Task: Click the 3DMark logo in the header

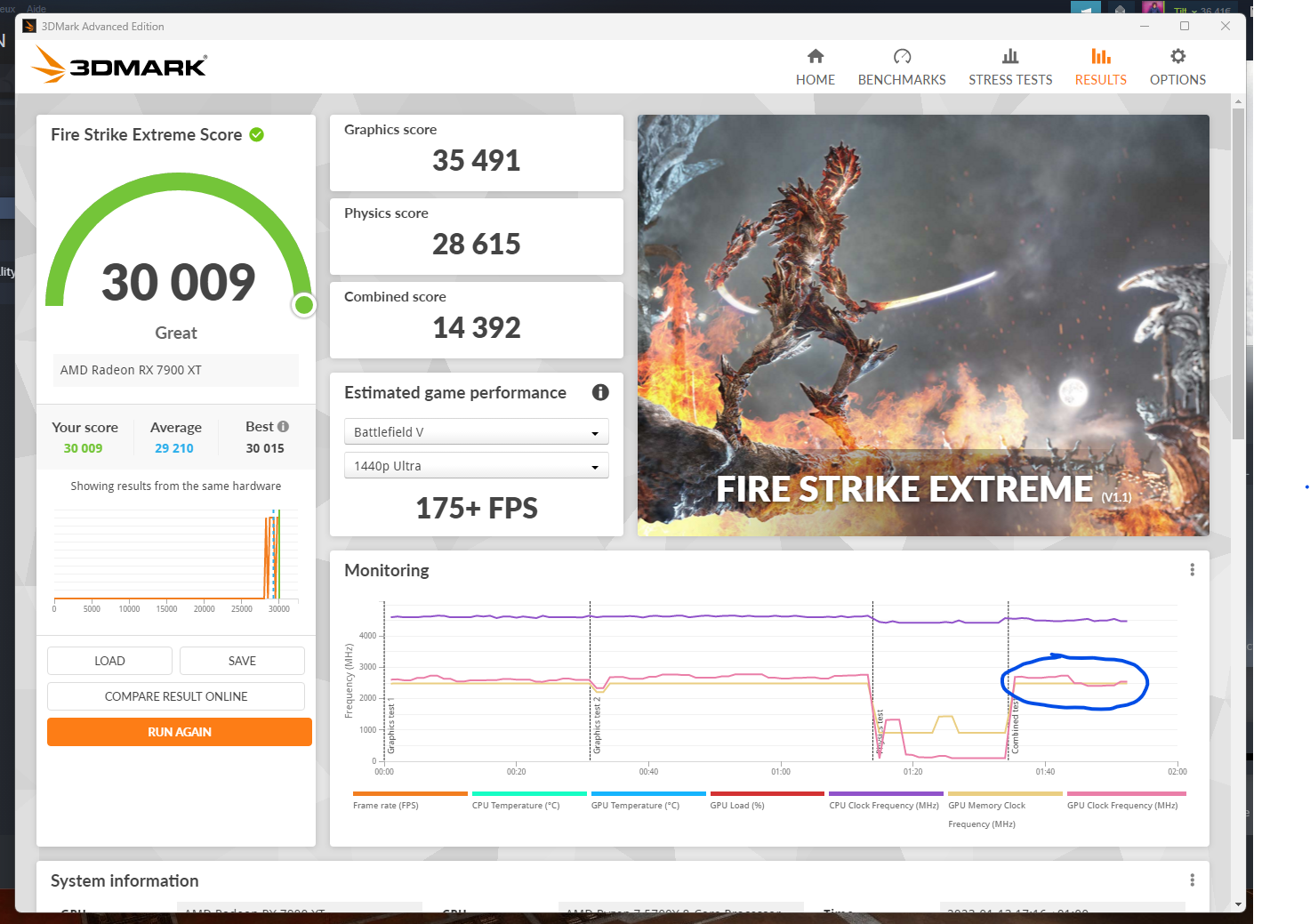Action: pyautogui.click(x=119, y=65)
